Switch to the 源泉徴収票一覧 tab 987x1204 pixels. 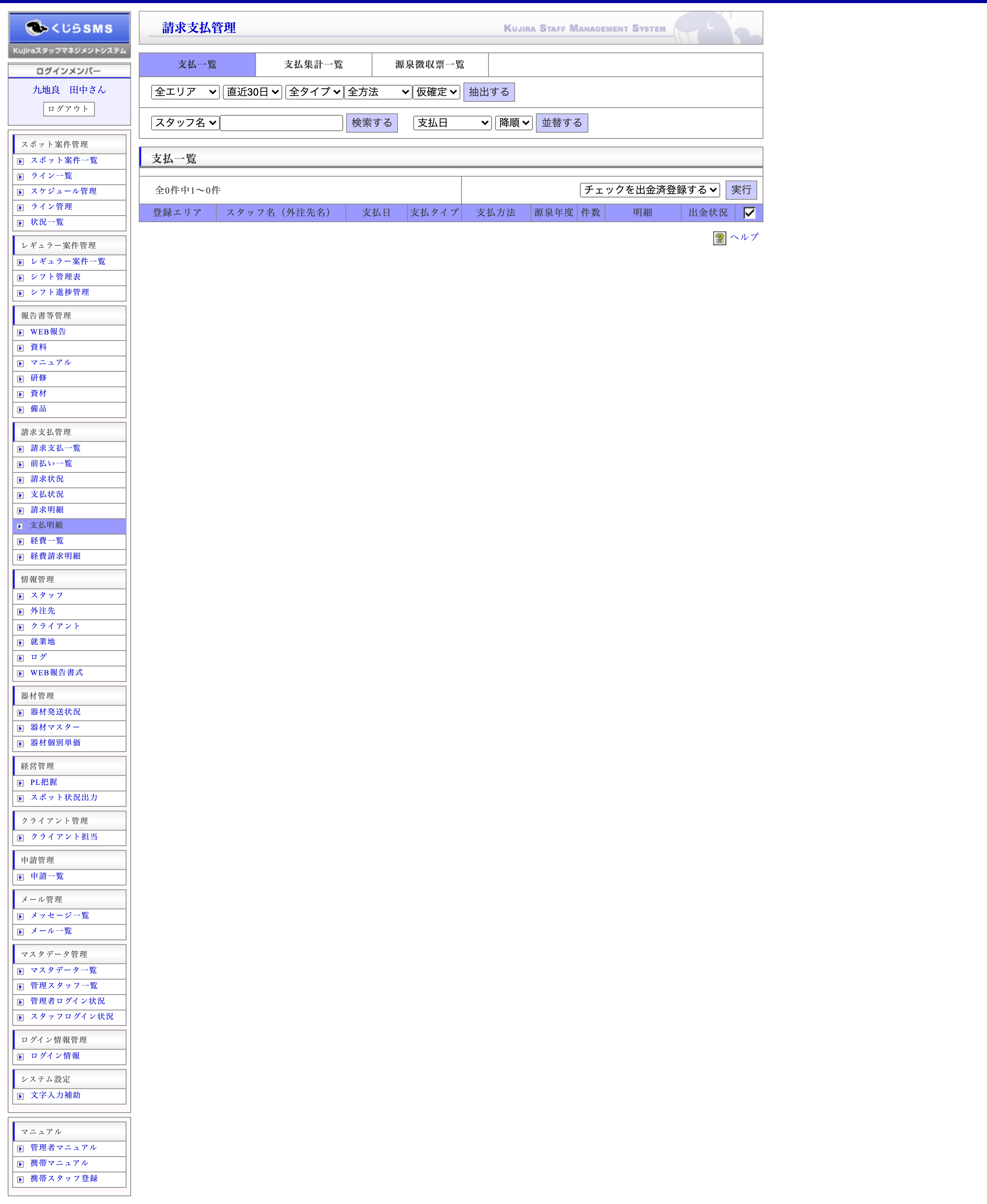429,64
